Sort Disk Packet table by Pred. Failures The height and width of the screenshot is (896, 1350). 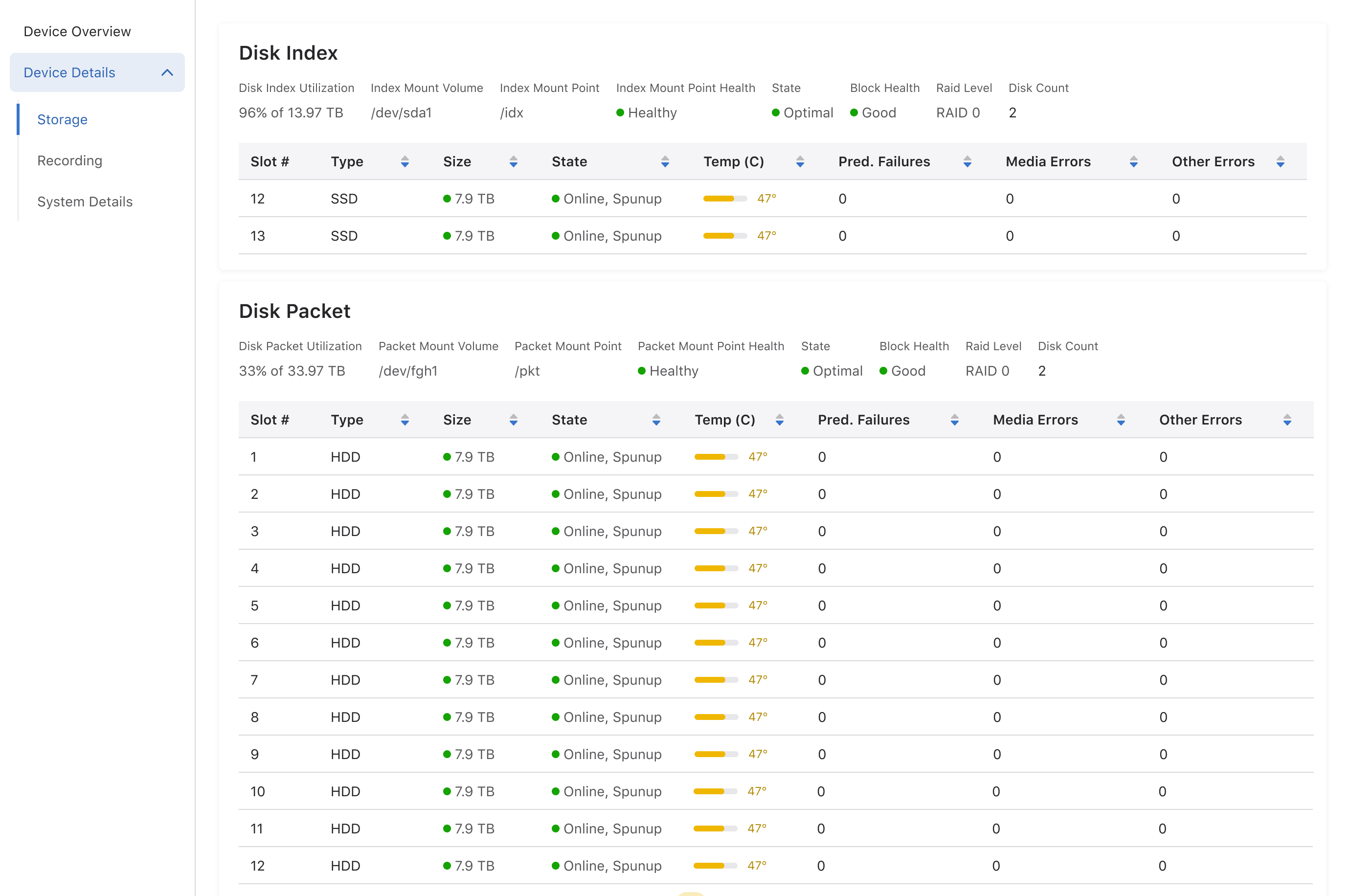click(x=954, y=420)
